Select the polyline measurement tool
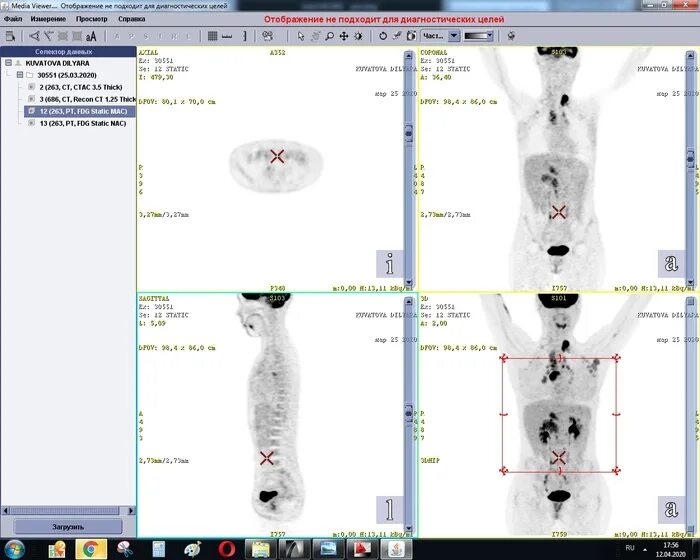Image resolution: width=700 pixels, height=560 pixels. coord(48,36)
